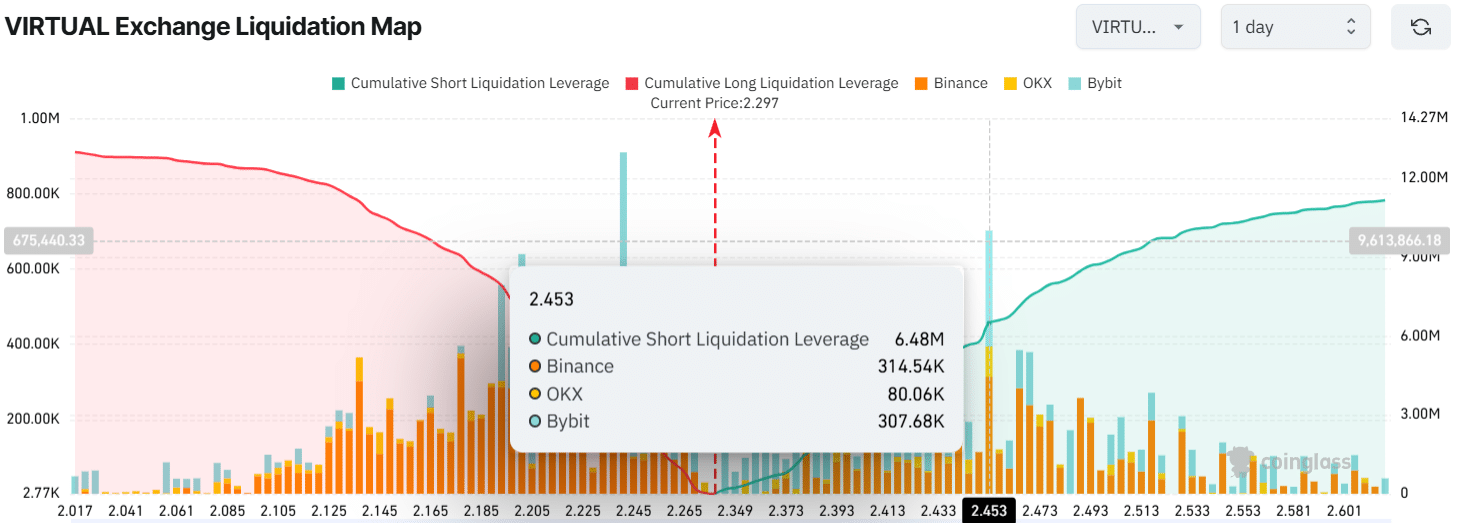Click the red Long Liquidation legend swatch

[632, 83]
